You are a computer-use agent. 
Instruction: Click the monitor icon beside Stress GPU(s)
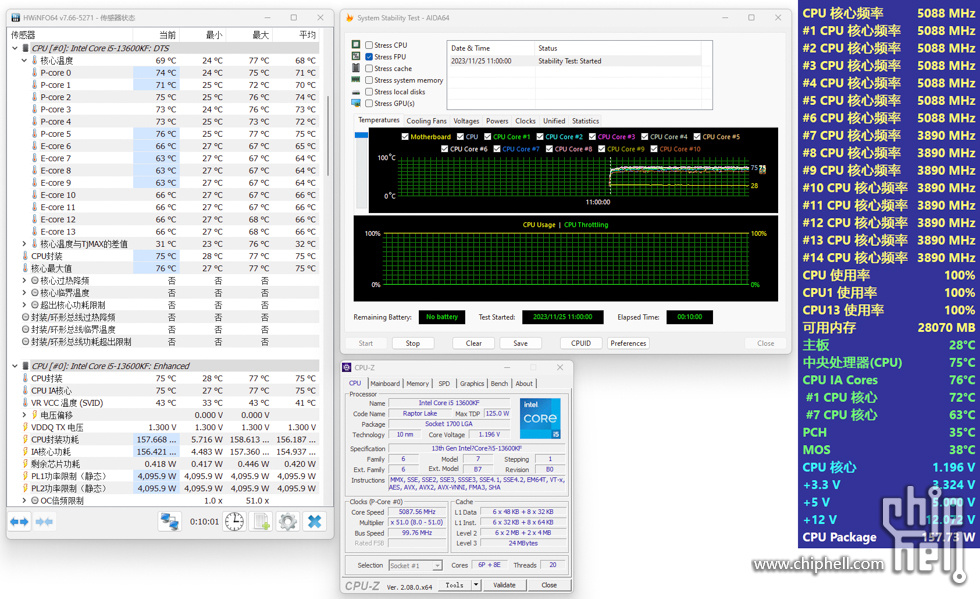(356, 103)
